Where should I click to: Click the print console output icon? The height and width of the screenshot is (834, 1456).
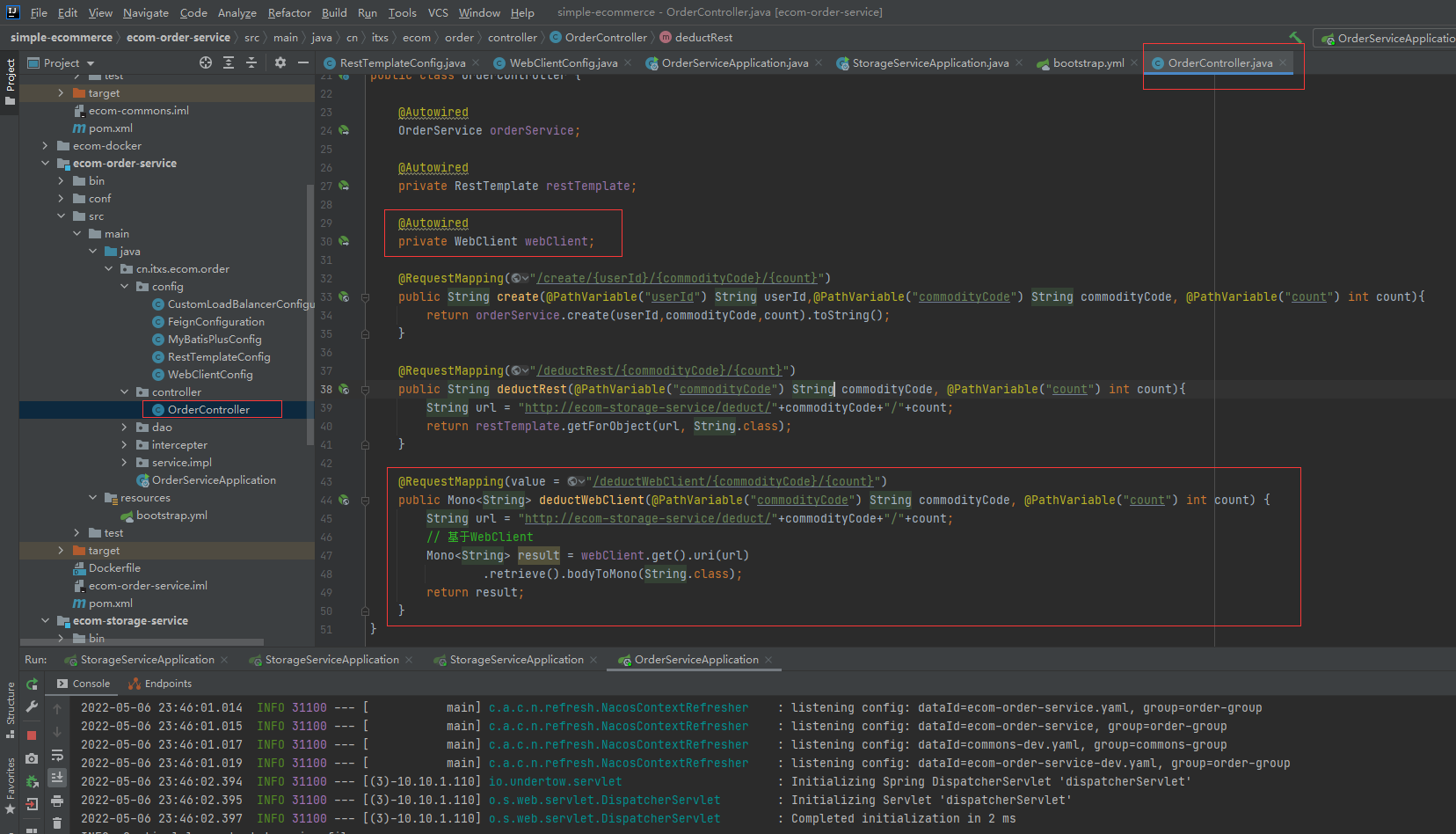tap(57, 801)
